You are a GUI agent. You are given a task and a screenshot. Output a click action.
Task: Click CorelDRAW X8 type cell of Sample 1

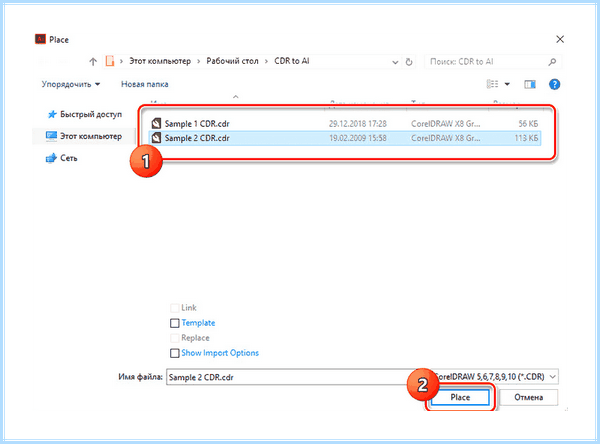[x=445, y=124]
